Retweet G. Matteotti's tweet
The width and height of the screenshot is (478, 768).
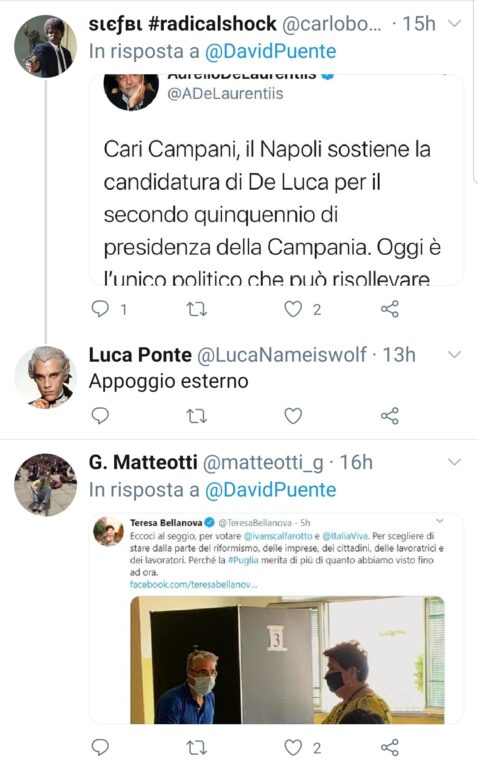196,747
